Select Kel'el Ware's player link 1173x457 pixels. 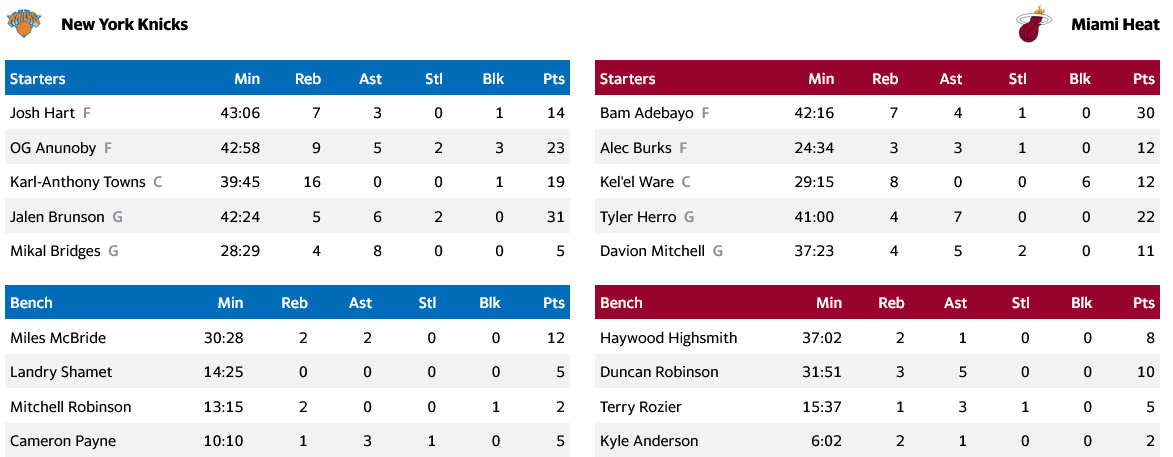point(636,182)
